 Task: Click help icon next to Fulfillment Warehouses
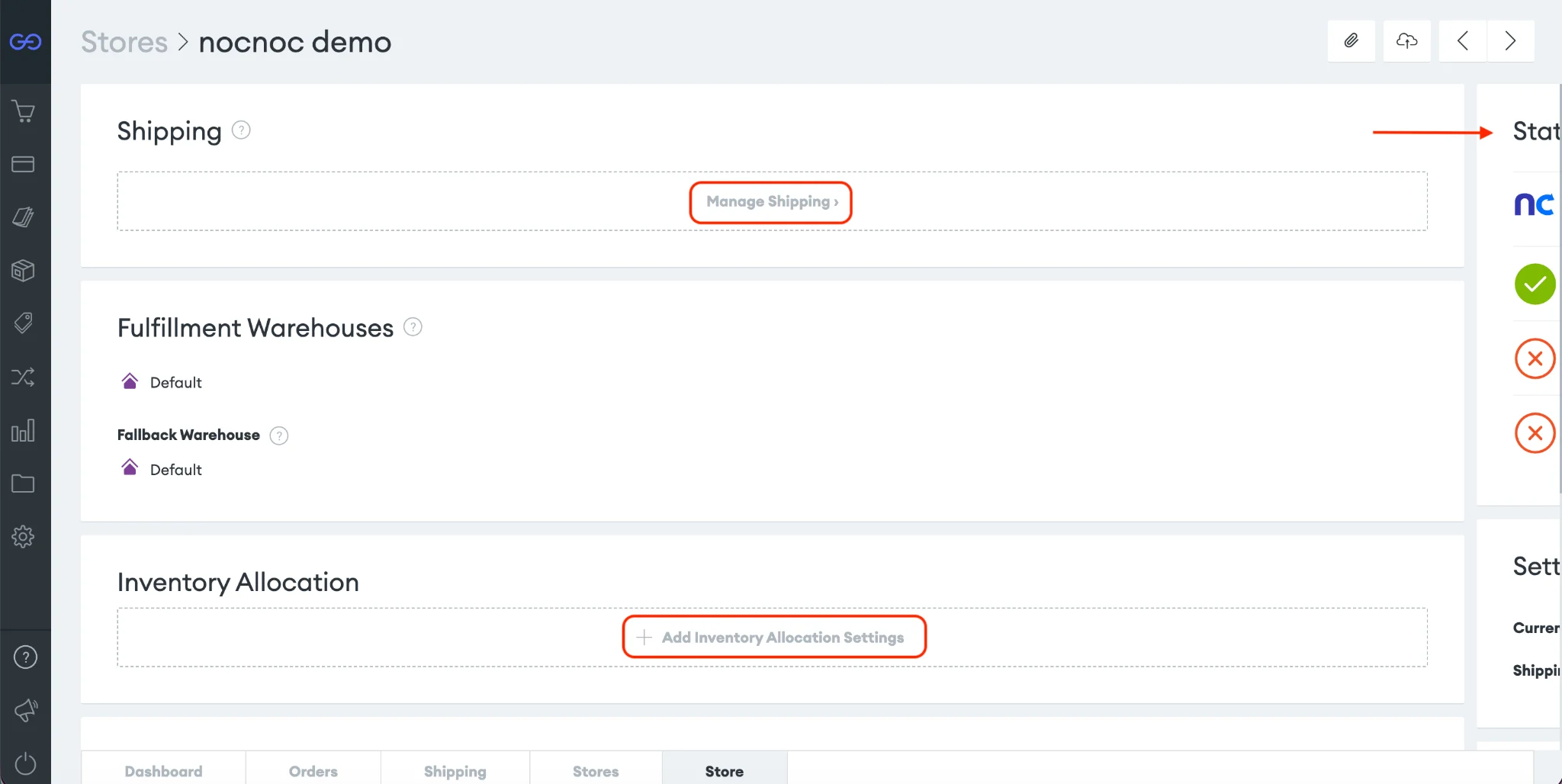(x=413, y=327)
